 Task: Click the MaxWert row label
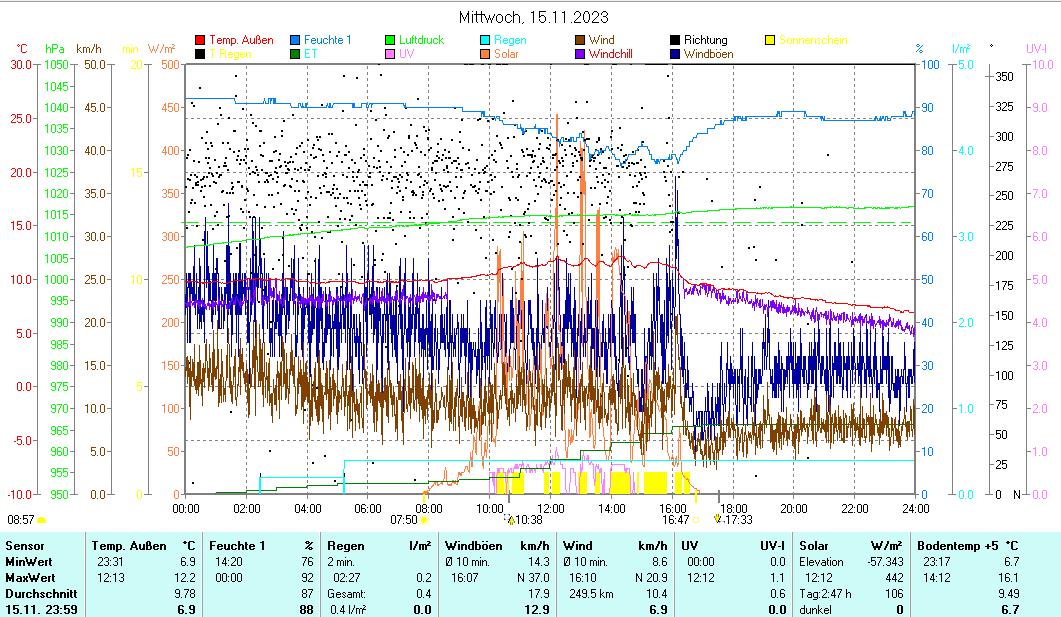click(x=30, y=576)
